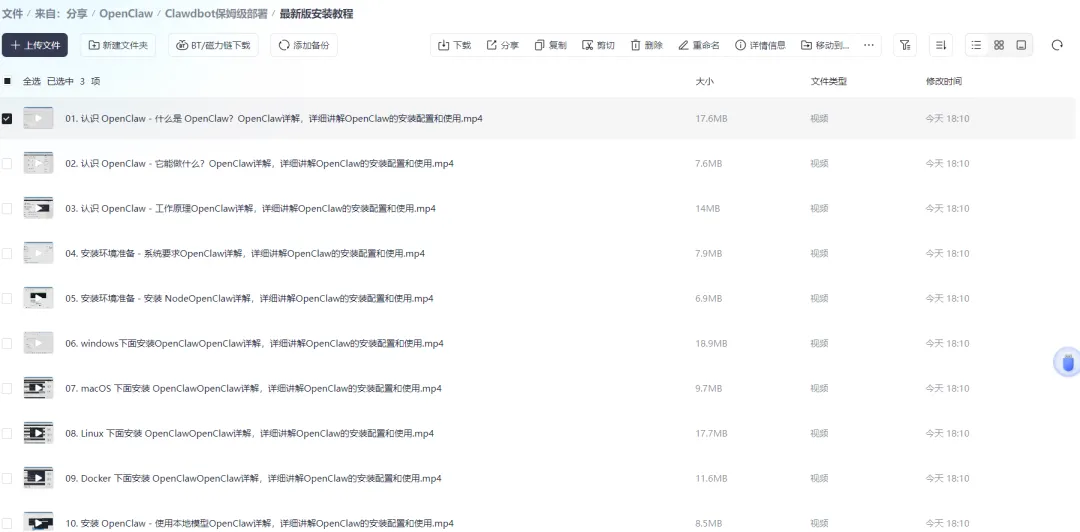
Task: Sort by 大小 column header
Action: click(705, 81)
